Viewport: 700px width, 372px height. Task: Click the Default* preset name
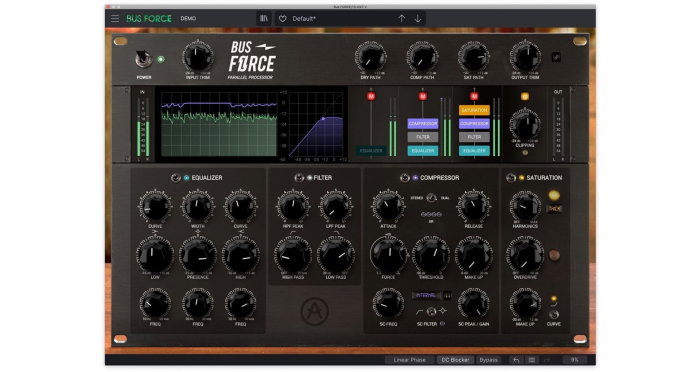pyautogui.click(x=304, y=19)
